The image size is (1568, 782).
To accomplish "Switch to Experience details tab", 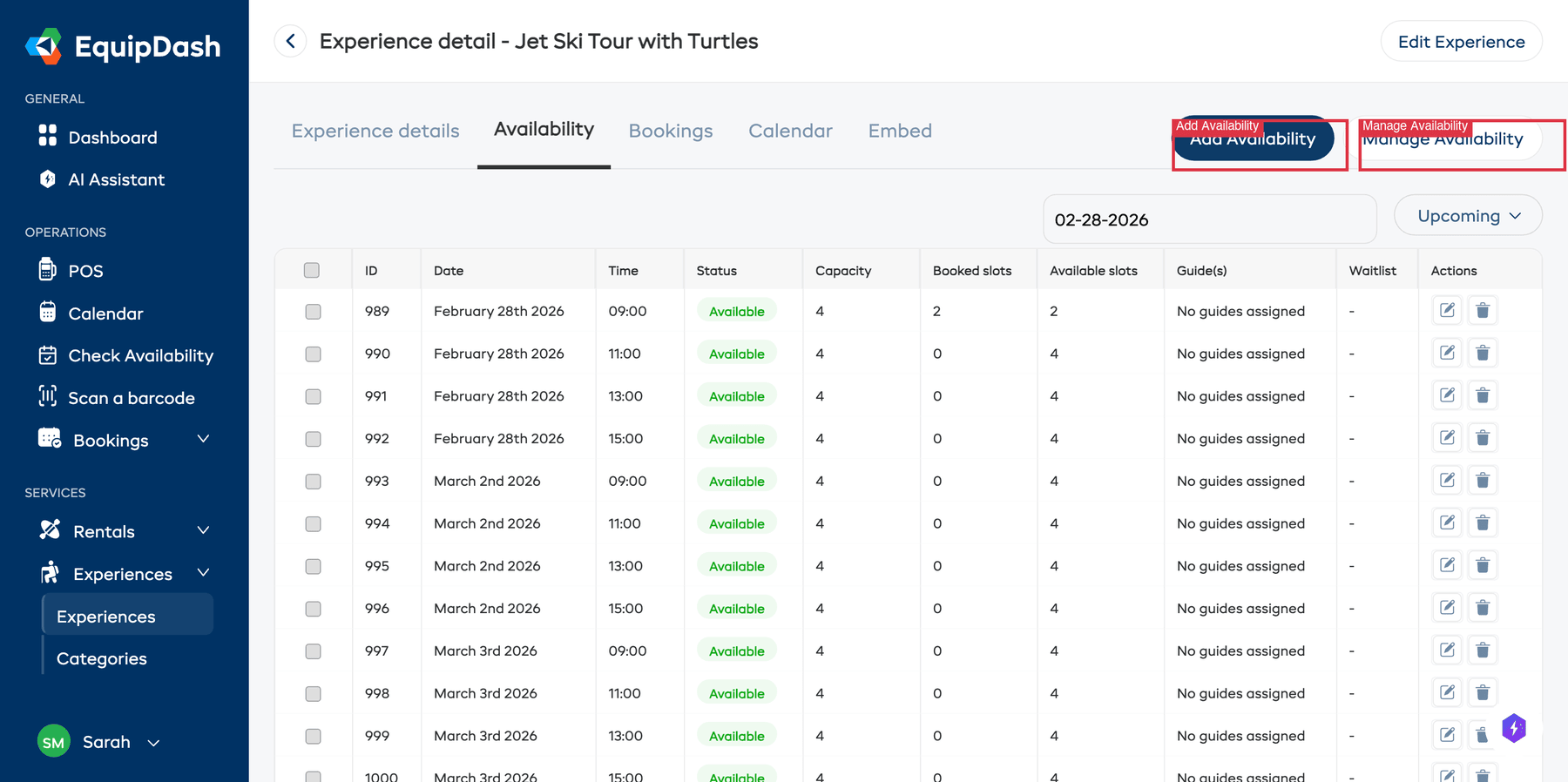I will 375,131.
